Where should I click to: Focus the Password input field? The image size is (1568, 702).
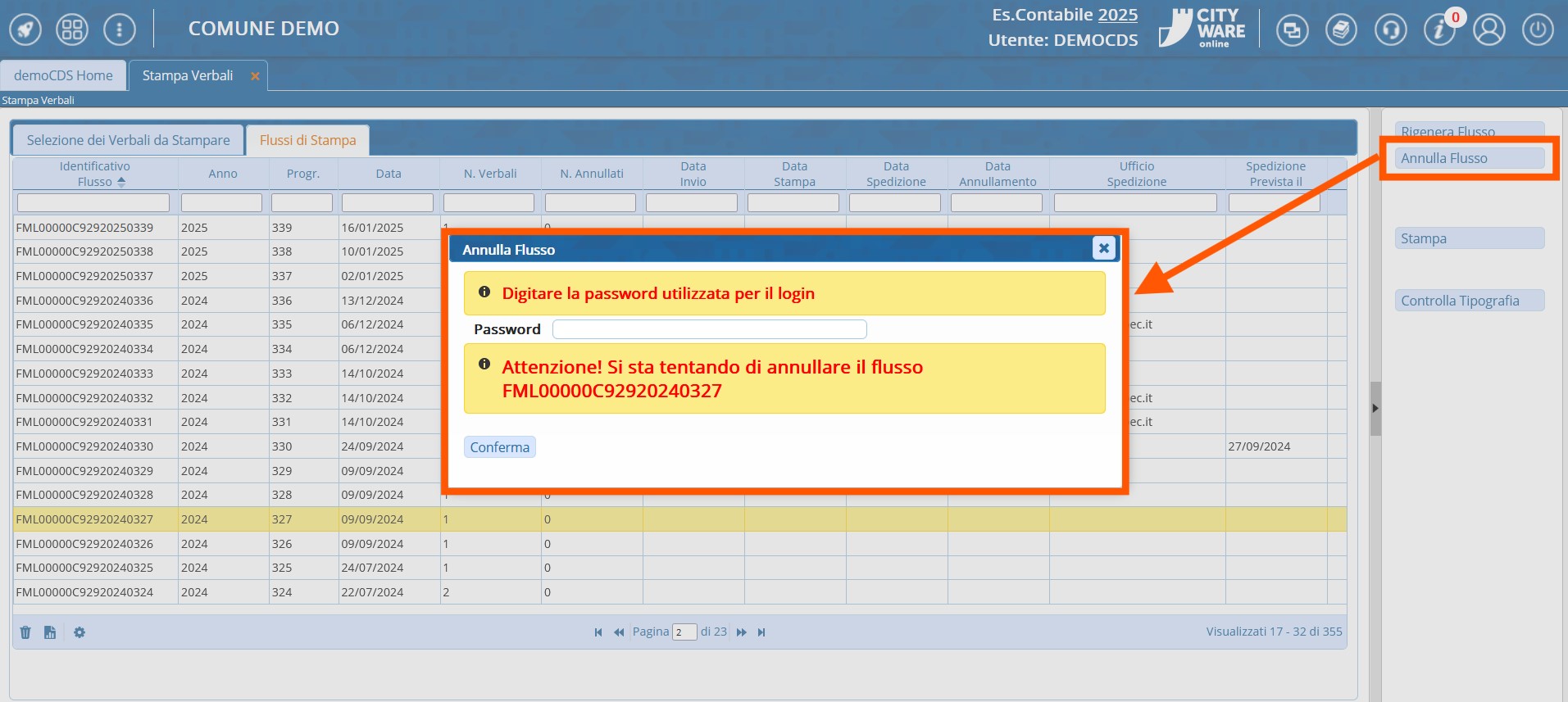pyautogui.click(x=709, y=329)
